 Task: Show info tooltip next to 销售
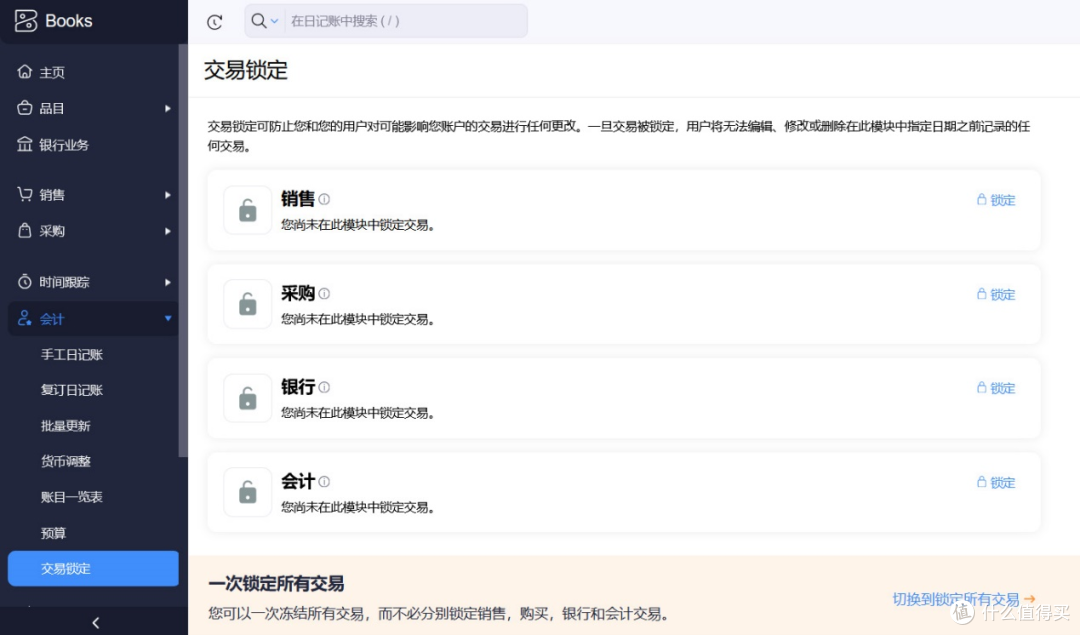click(x=324, y=199)
